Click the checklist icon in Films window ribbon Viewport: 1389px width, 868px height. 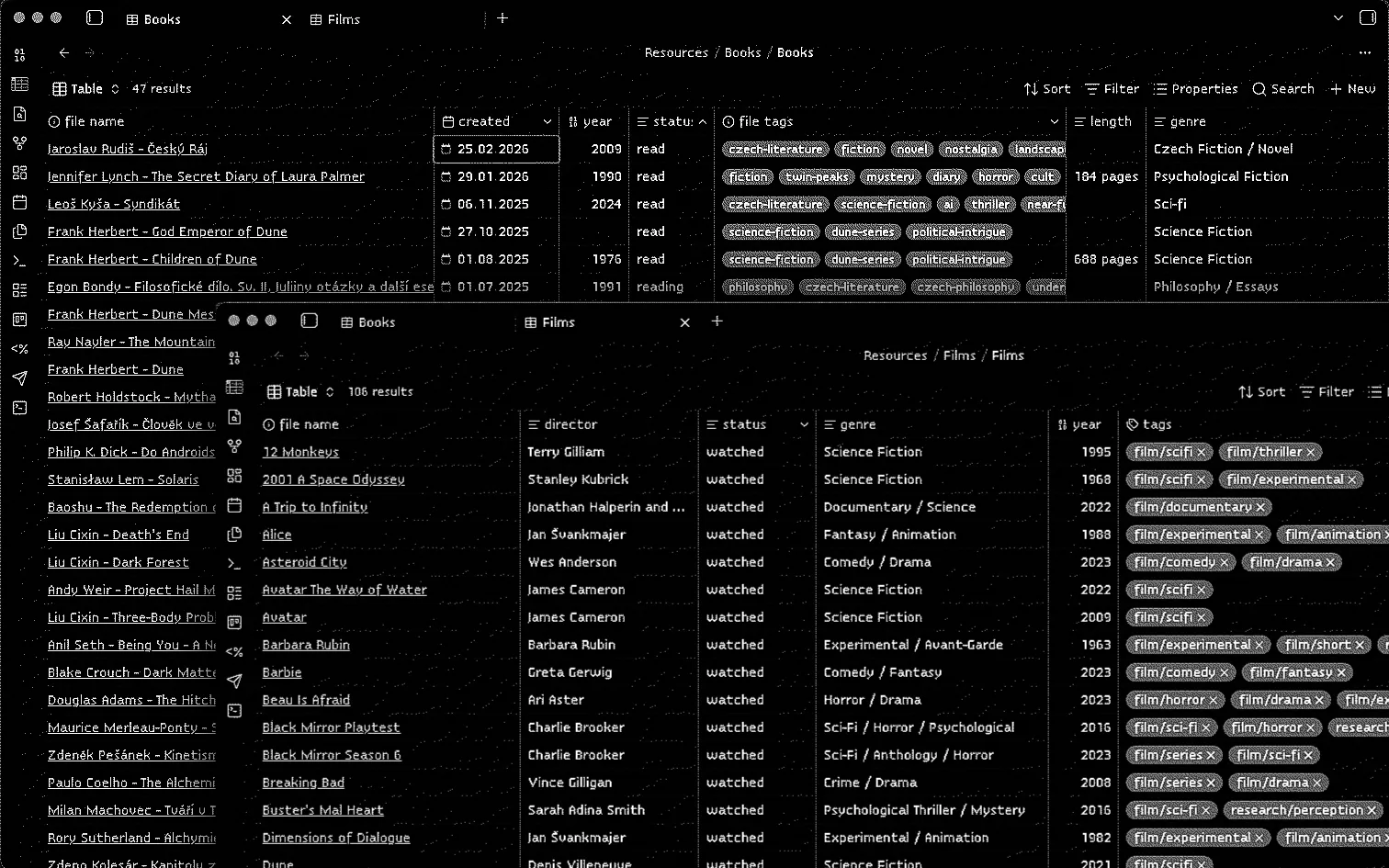tap(234, 593)
